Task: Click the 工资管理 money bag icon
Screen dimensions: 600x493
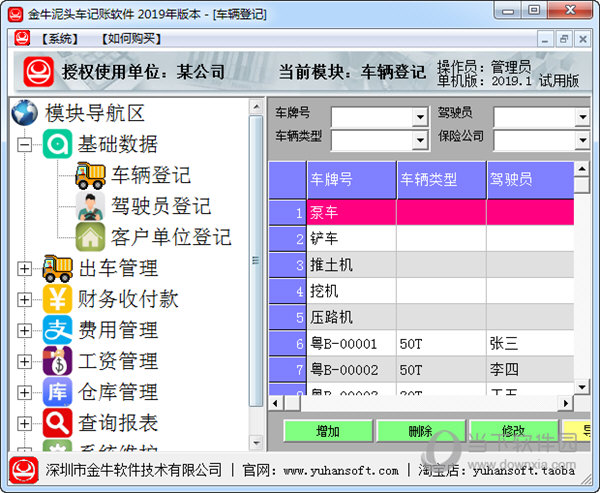Action: coord(57,361)
